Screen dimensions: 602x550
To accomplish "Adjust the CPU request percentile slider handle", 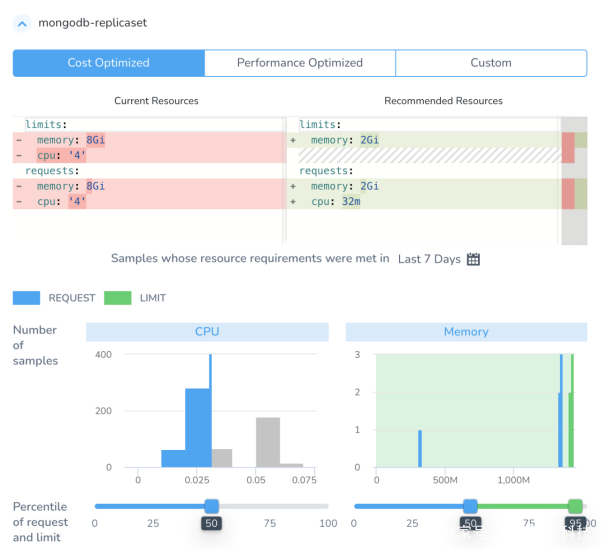I will tap(212, 506).
